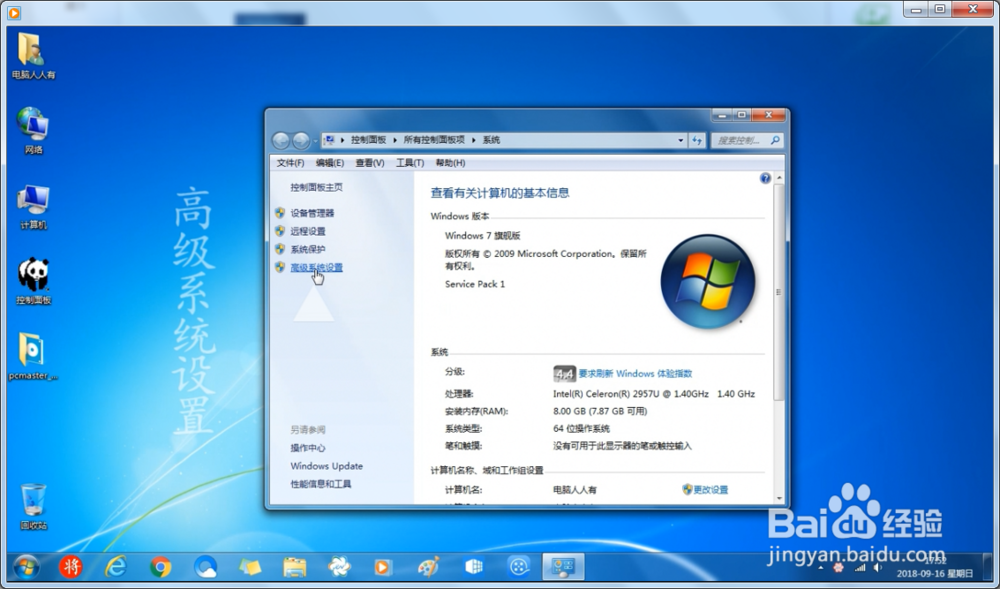Open the network signal tray icon
The height and width of the screenshot is (589, 1000).
coord(860,567)
